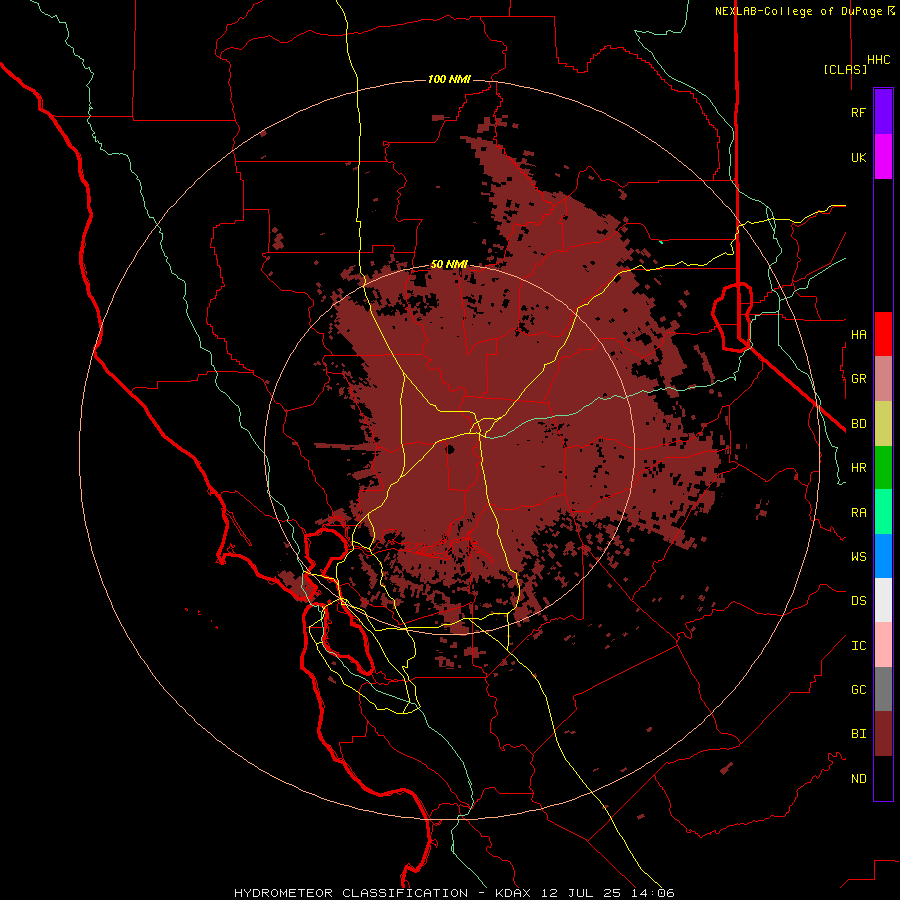900x900 pixels.
Task: Click the UK legend label
Action: pos(858,157)
